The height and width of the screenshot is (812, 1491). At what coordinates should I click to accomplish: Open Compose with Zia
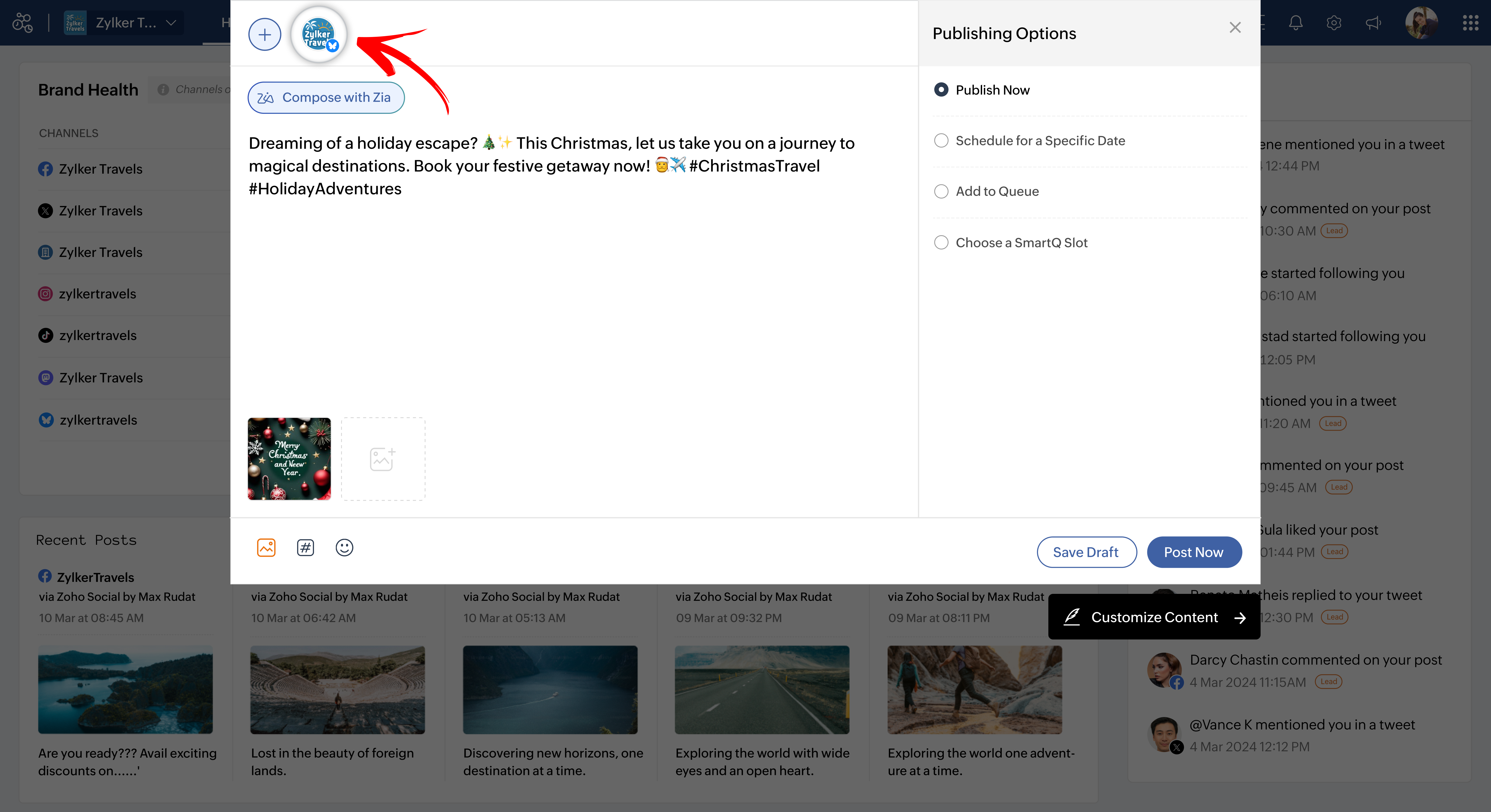point(326,97)
